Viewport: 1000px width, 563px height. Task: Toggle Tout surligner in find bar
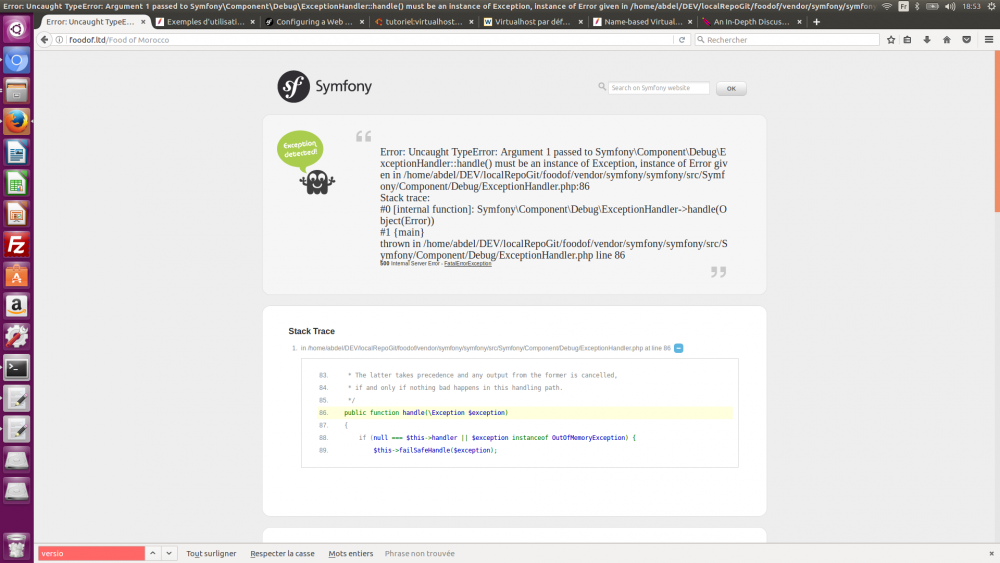(211, 553)
